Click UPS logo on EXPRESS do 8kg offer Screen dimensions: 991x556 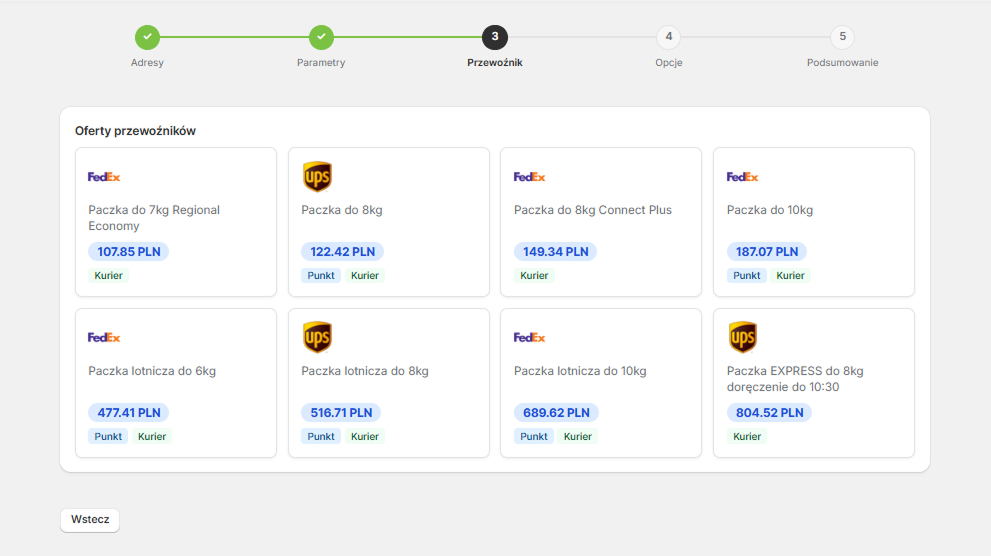tap(743, 337)
